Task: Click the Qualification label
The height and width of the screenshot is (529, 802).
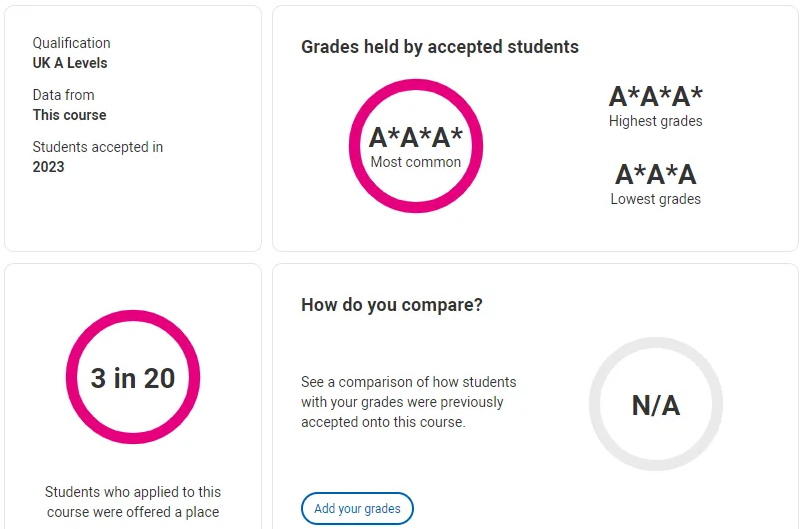Action: [72, 43]
